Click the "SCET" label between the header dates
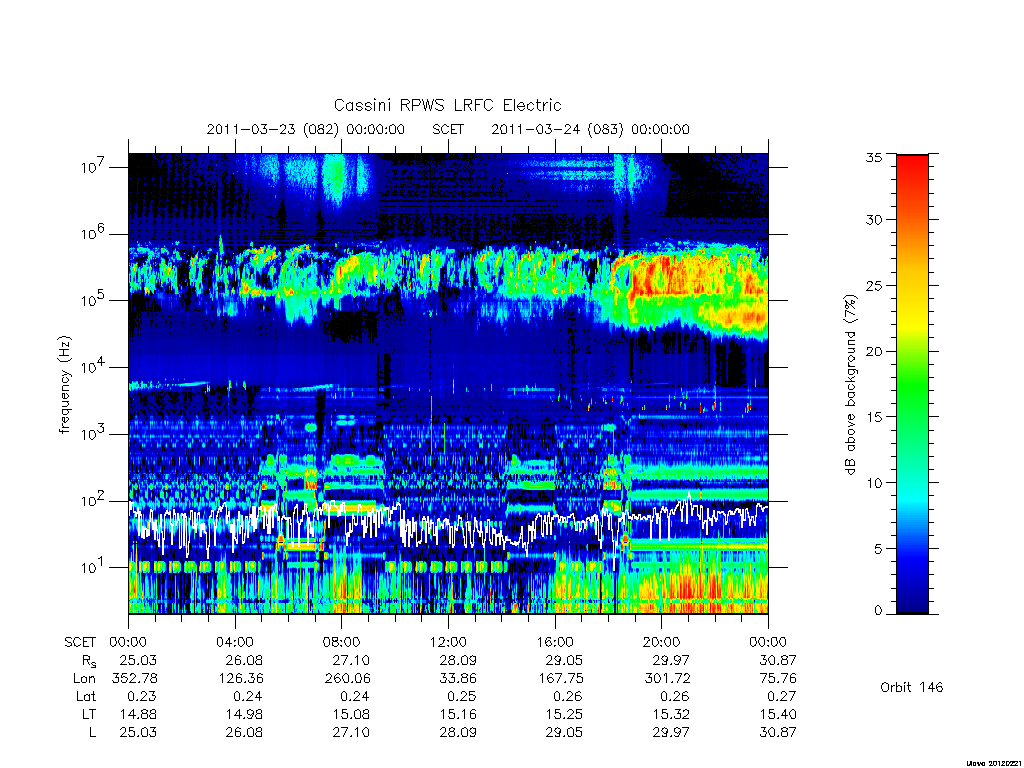The width and height of the screenshot is (1024, 768). [x=448, y=129]
